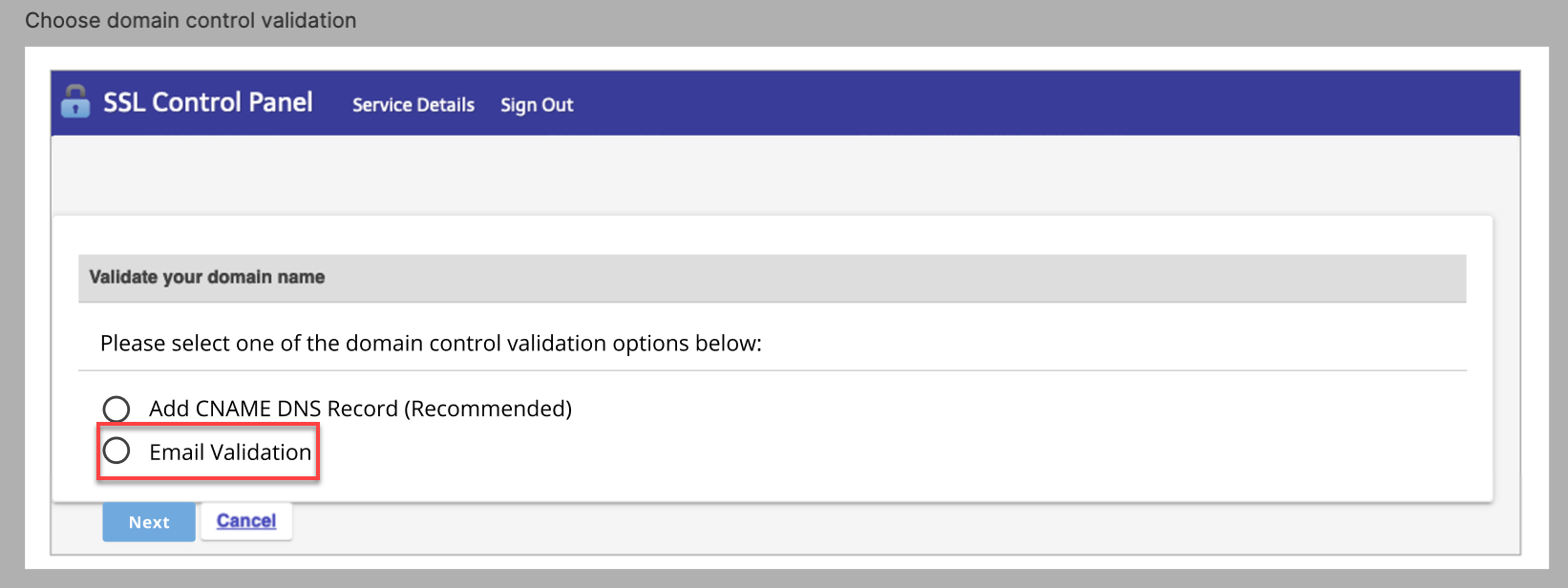
Task: Open Service Details from the navigation bar
Action: point(413,105)
